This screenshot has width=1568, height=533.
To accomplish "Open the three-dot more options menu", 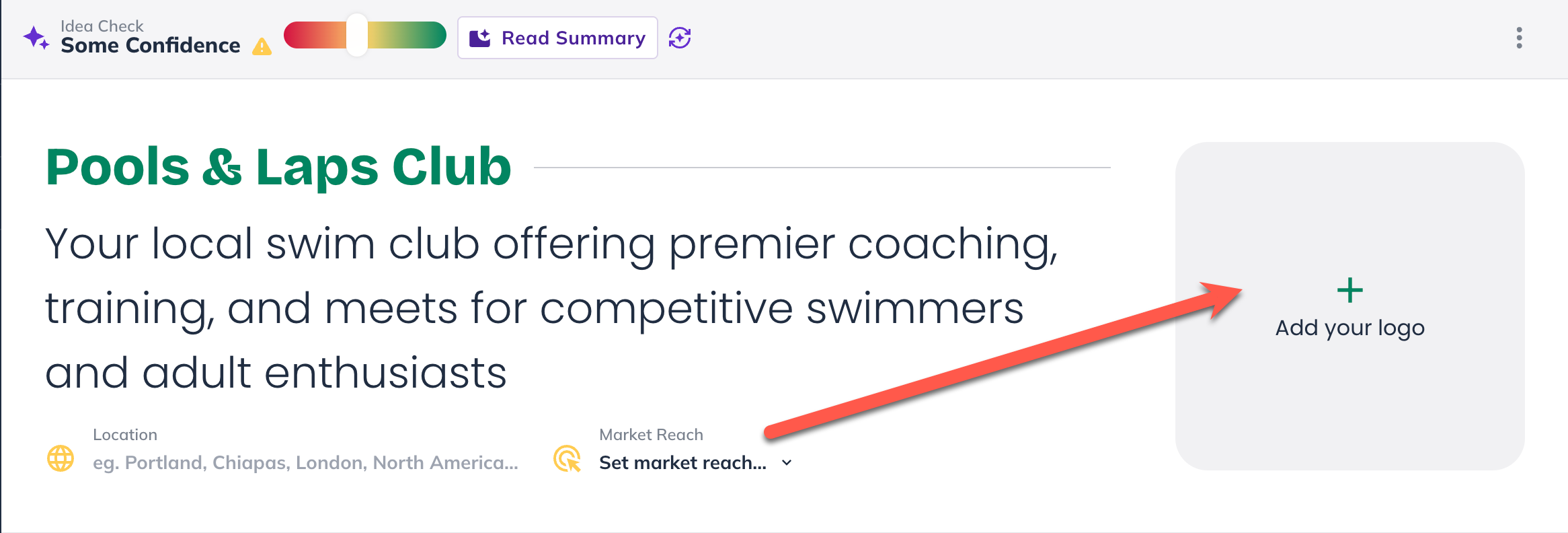I will point(1519,38).
